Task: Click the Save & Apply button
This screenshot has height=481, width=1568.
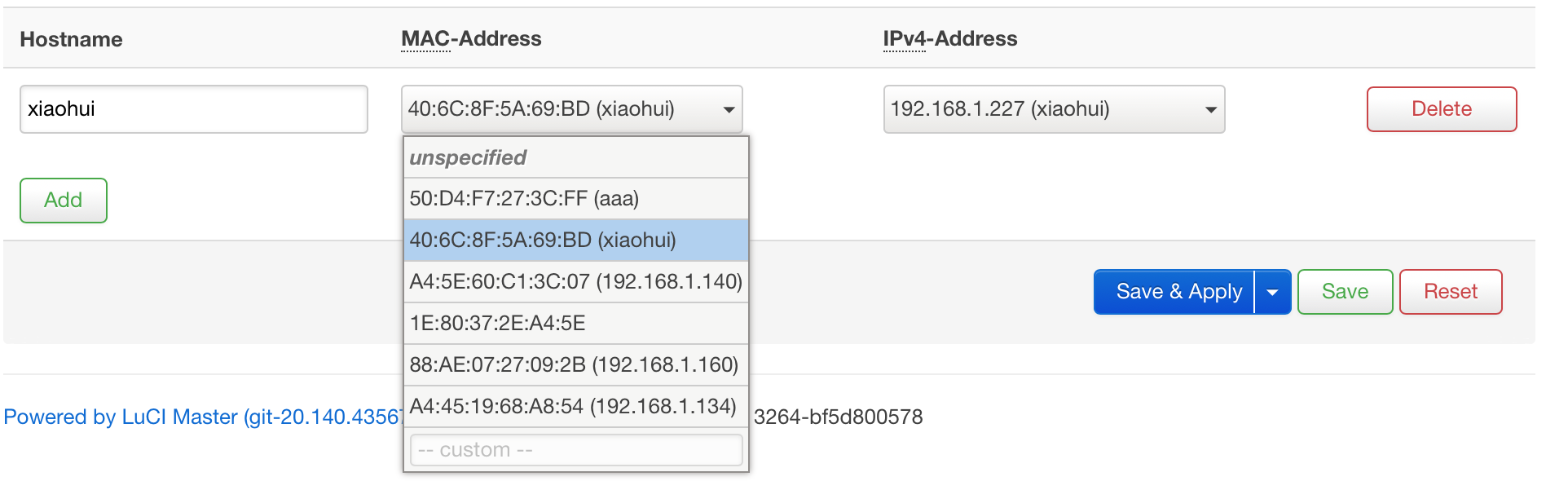Action: [1177, 292]
